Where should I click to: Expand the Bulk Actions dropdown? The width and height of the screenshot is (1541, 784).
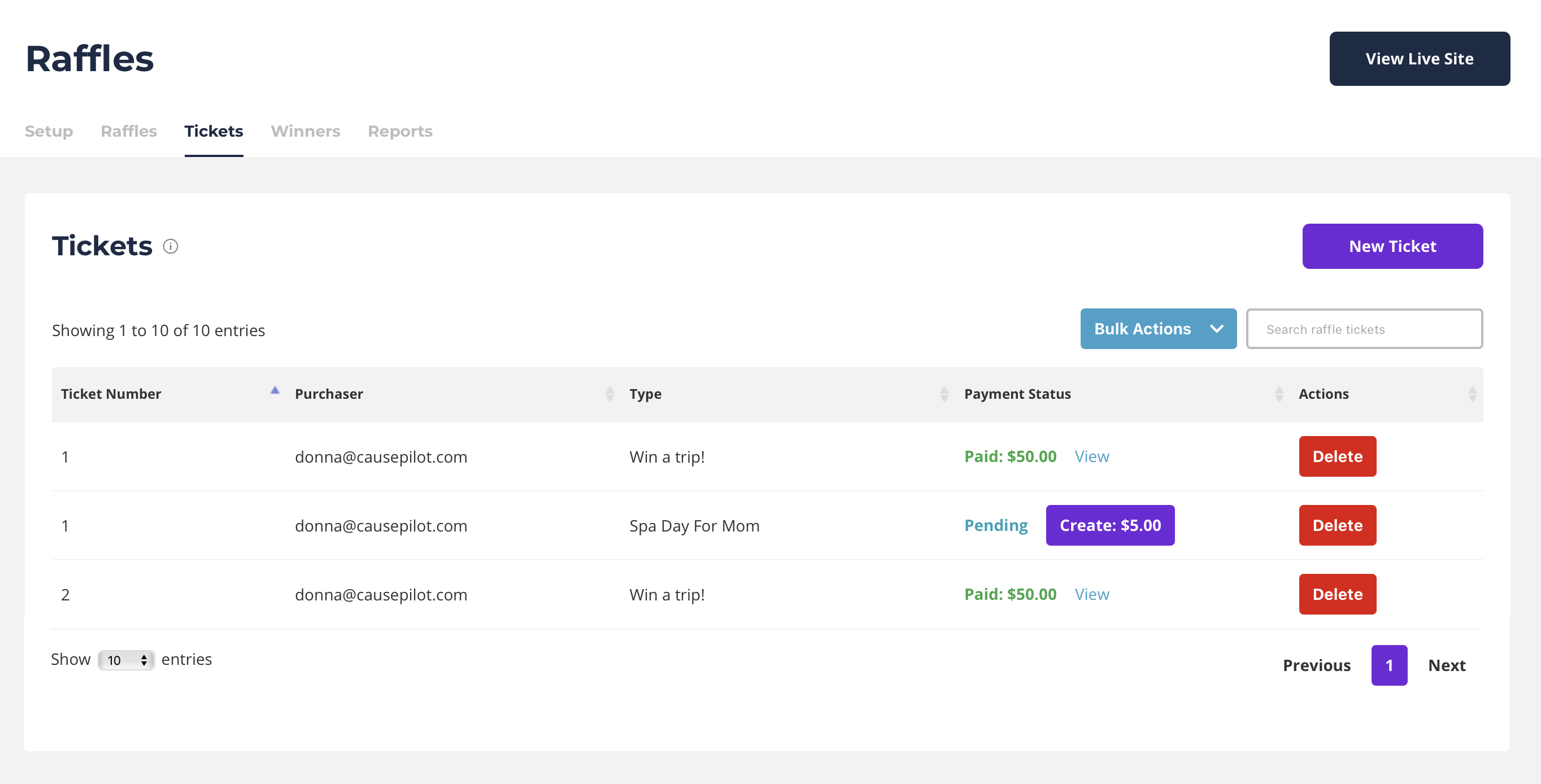coord(1157,329)
